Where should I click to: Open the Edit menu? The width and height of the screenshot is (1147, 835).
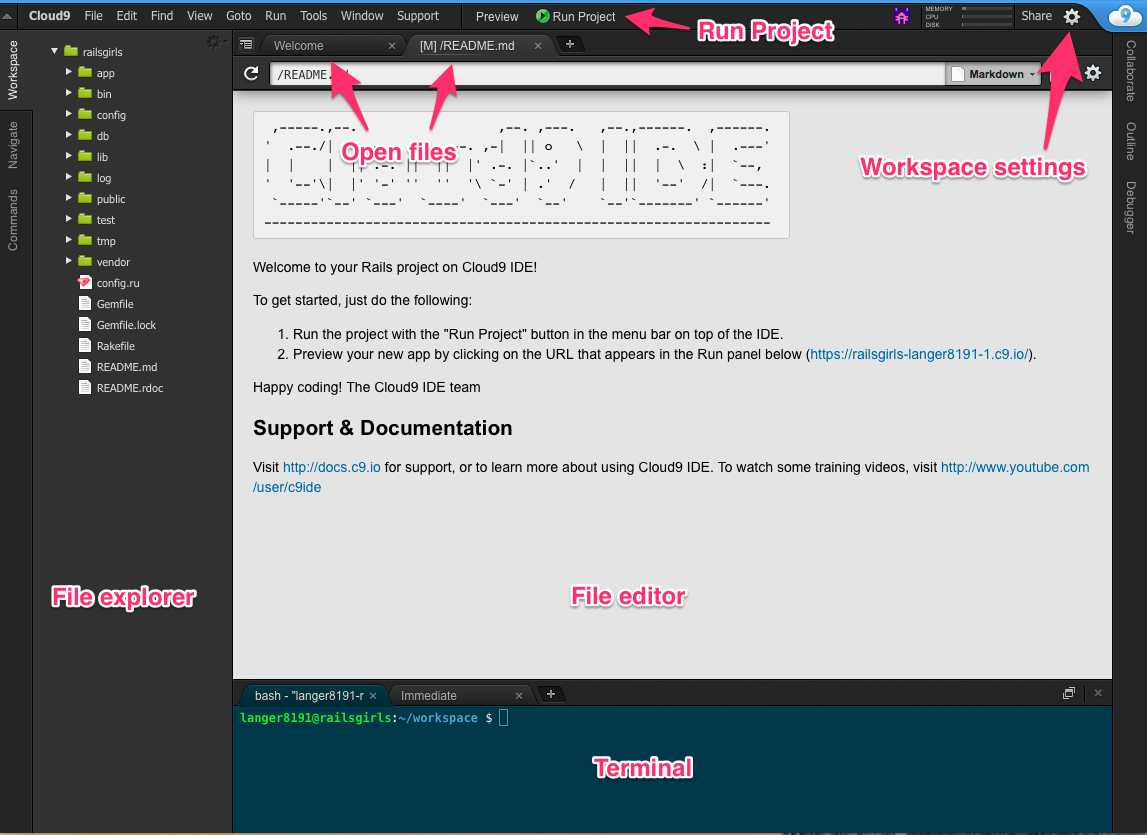127,15
